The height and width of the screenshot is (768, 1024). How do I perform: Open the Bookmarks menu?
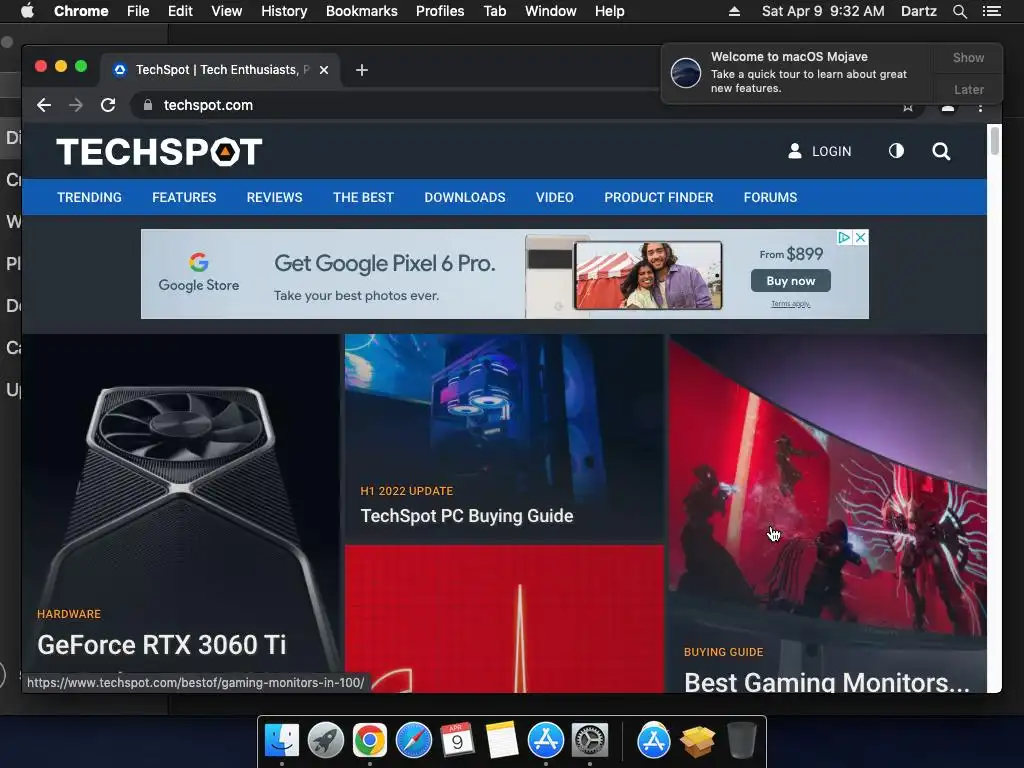362,11
